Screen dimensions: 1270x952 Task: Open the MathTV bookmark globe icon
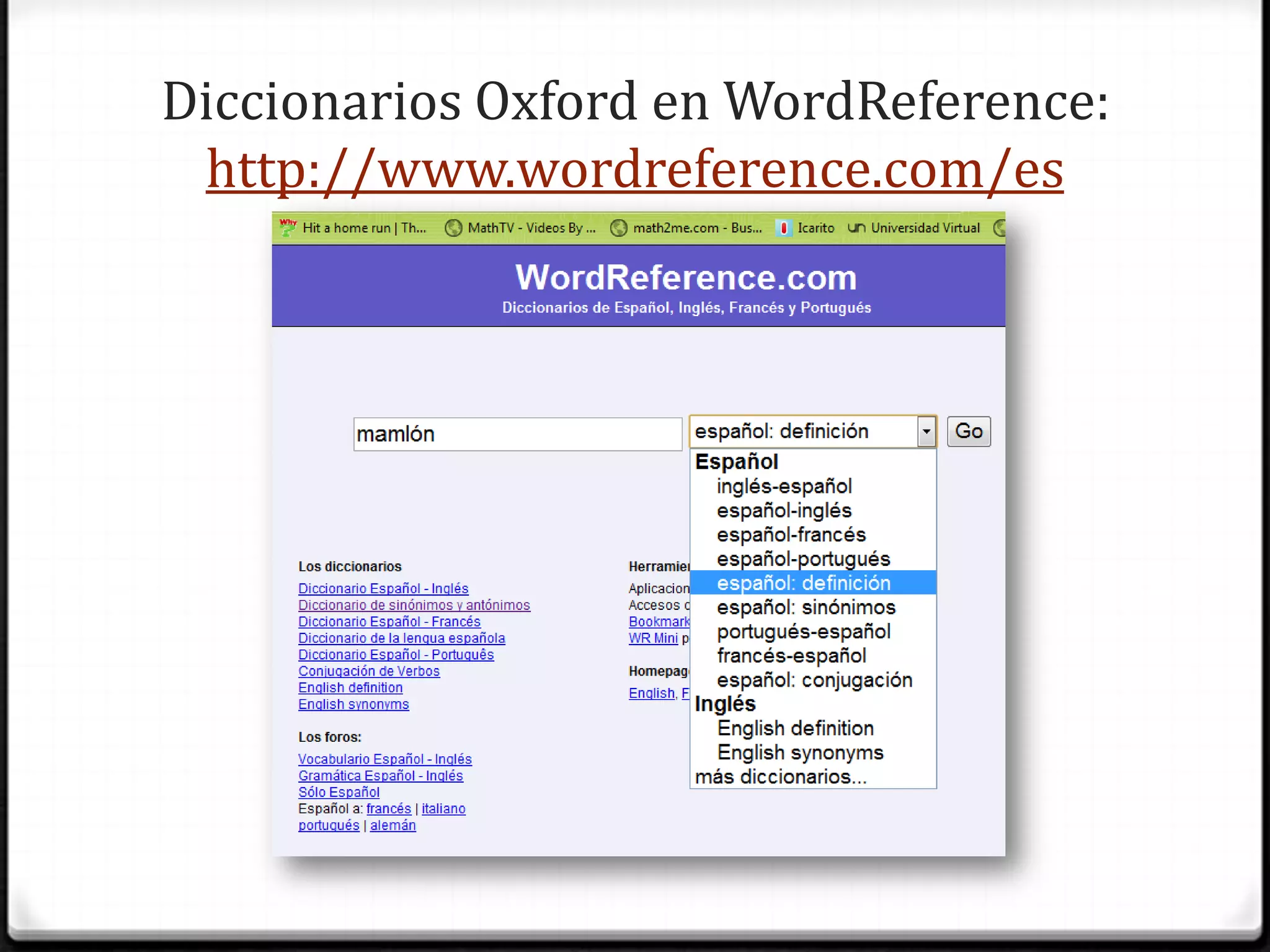point(454,228)
